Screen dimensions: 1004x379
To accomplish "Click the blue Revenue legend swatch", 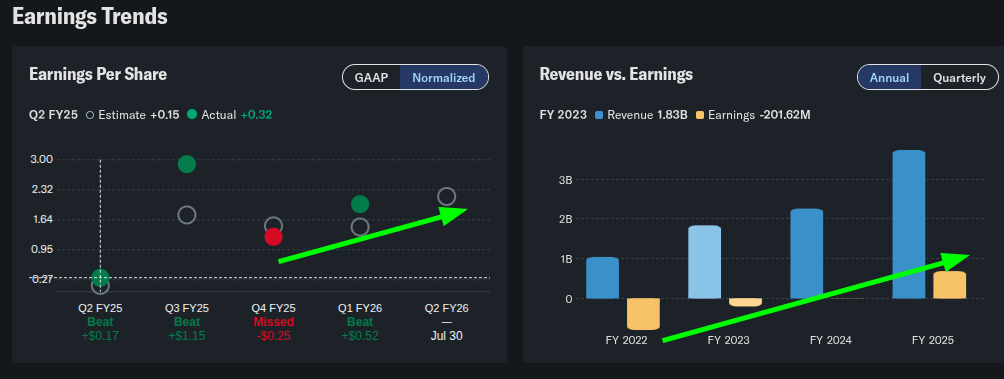I will [599, 115].
